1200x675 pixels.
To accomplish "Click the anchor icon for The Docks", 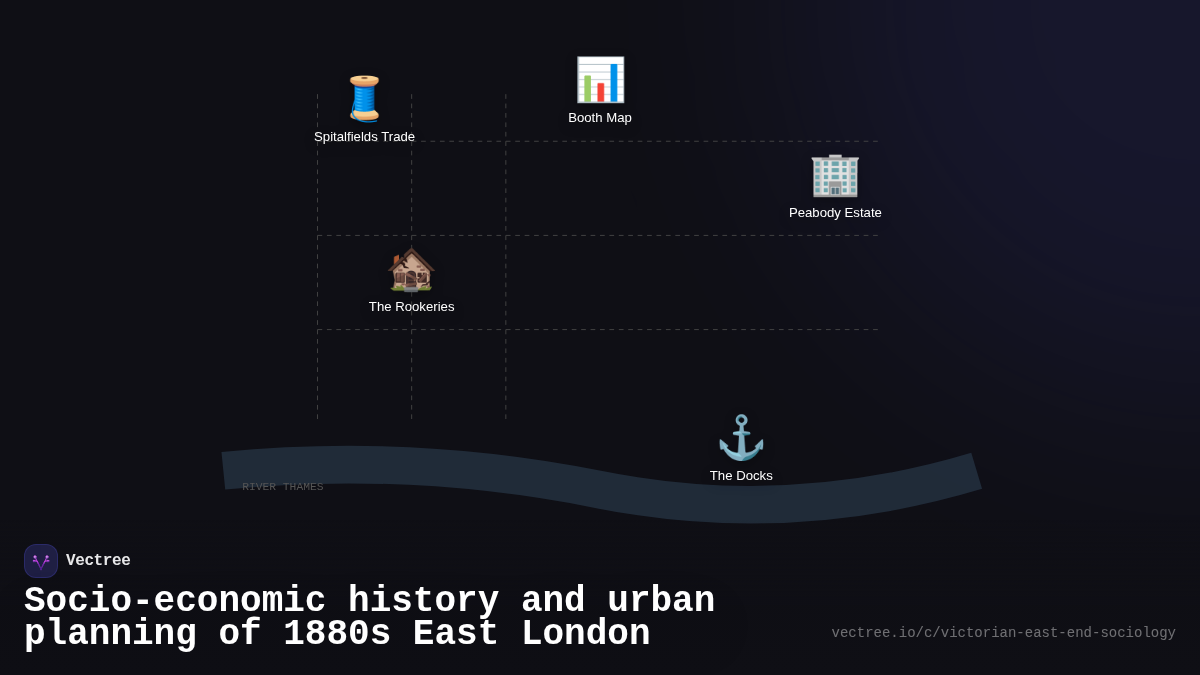I will pyautogui.click(x=741, y=437).
